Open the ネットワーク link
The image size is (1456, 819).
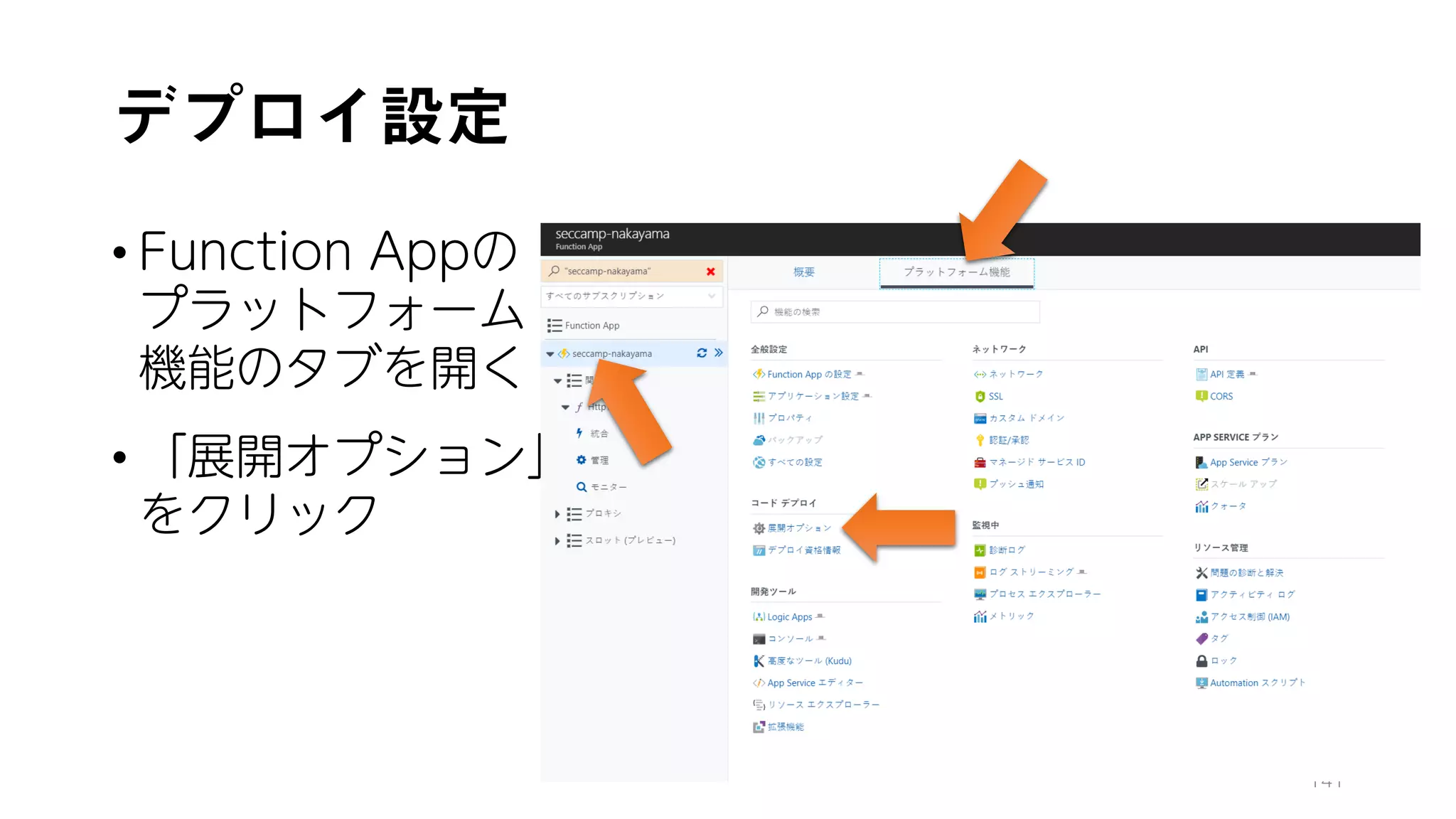pos(1016,374)
